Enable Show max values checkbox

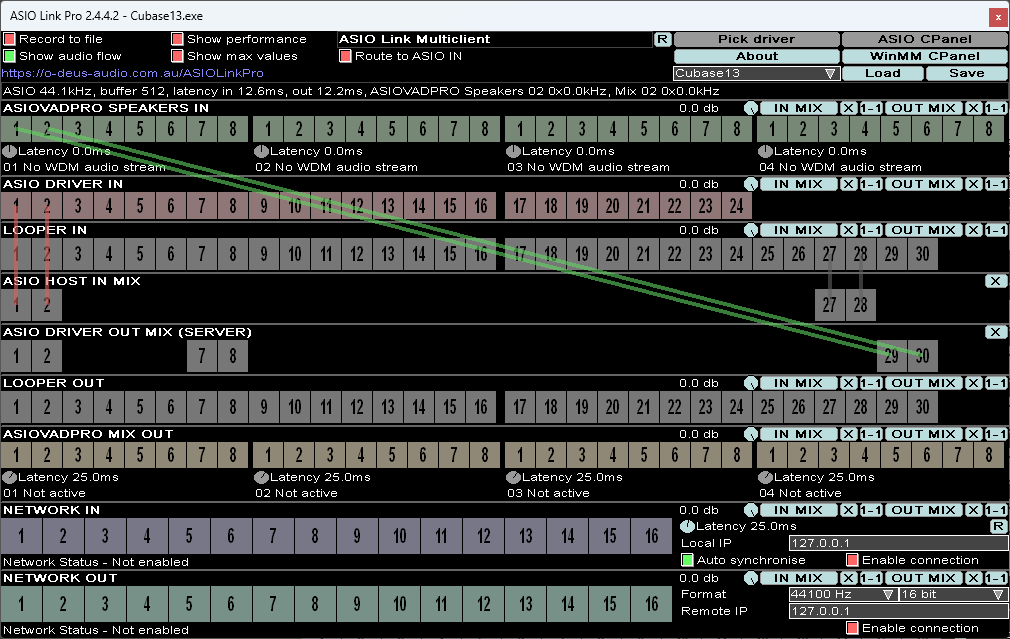(x=177, y=56)
